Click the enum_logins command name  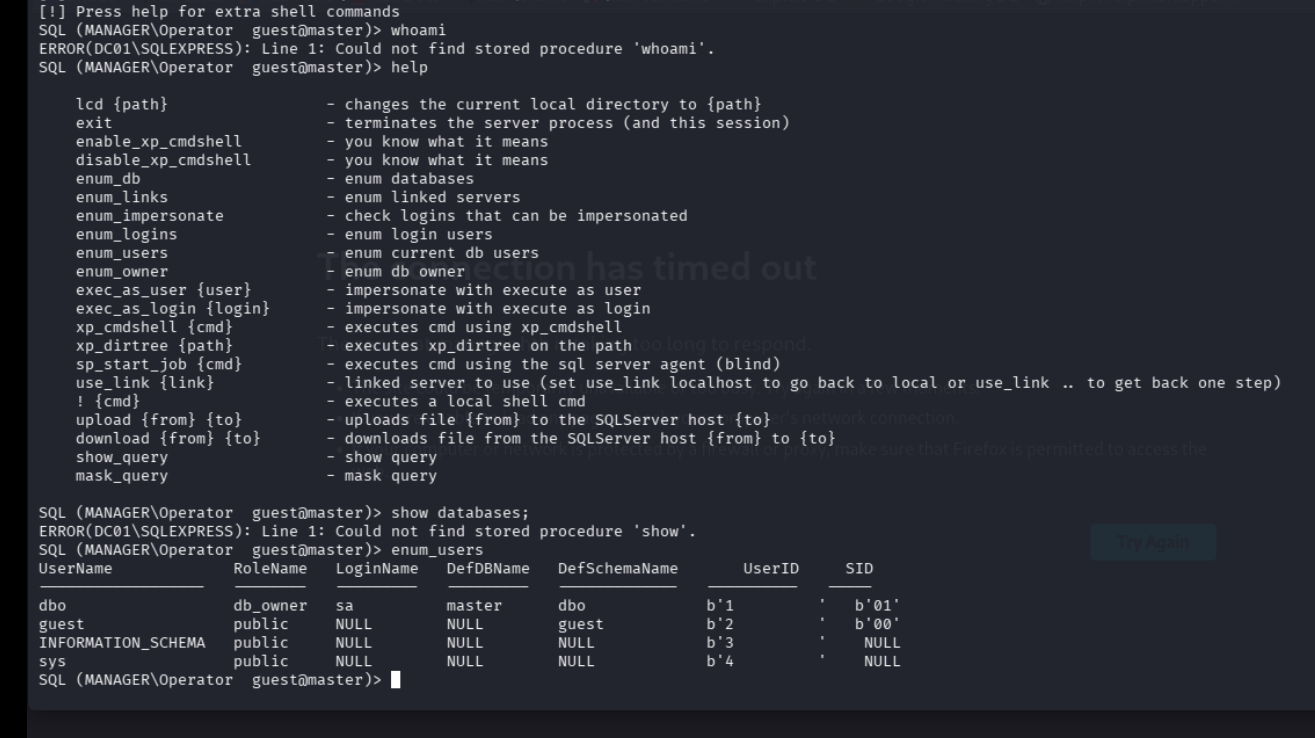click(126, 234)
